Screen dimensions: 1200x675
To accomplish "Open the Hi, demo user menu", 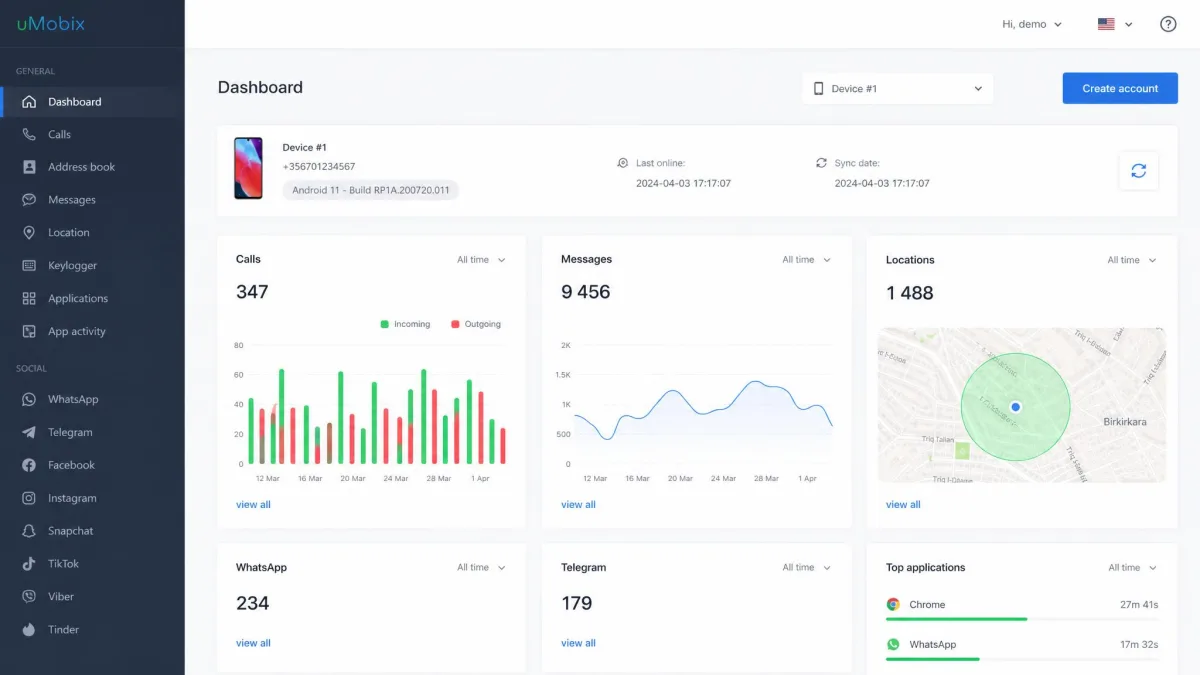I will click(1032, 24).
